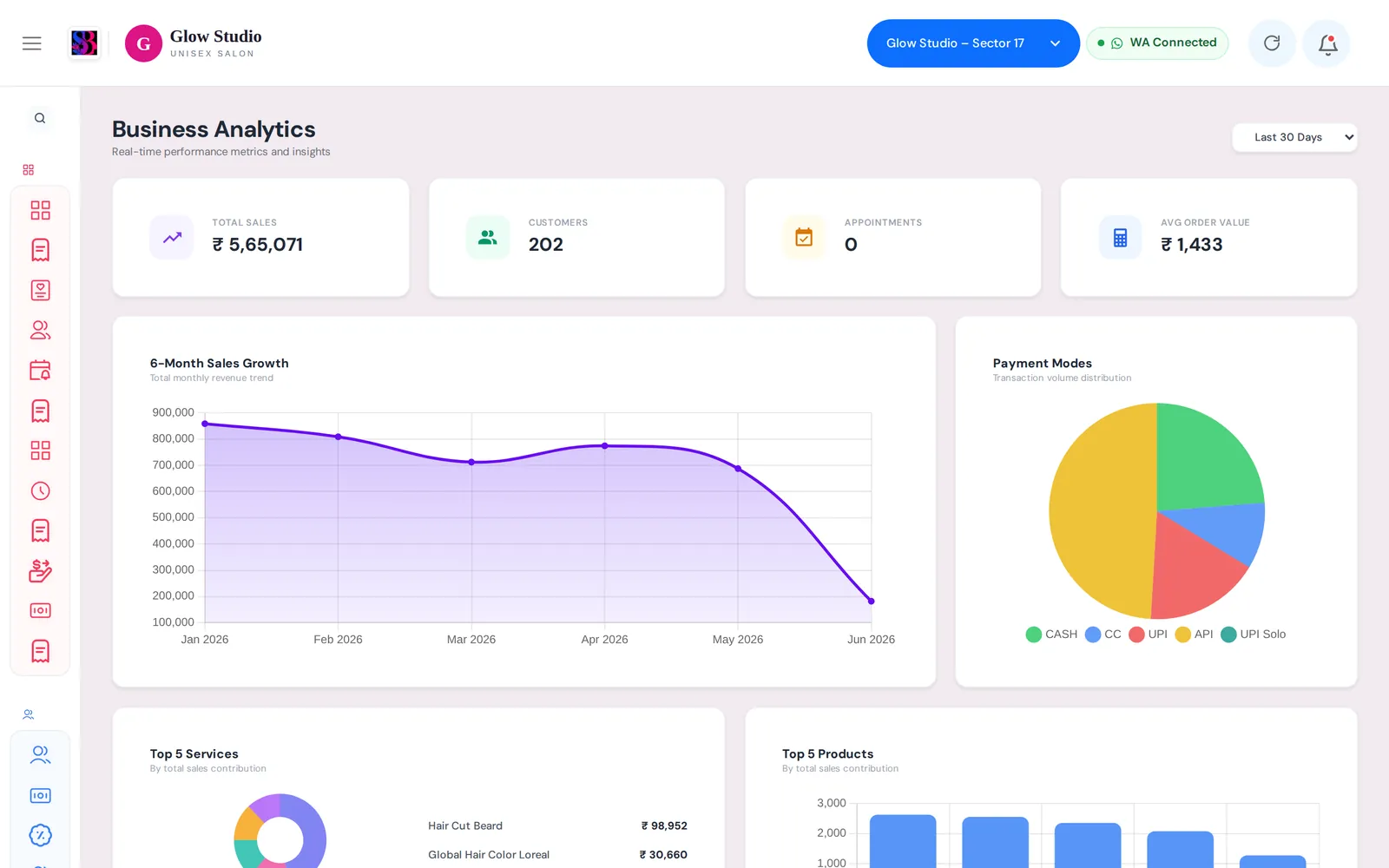Open the red customers sidebar icon
The image size is (1389, 868).
click(40, 330)
